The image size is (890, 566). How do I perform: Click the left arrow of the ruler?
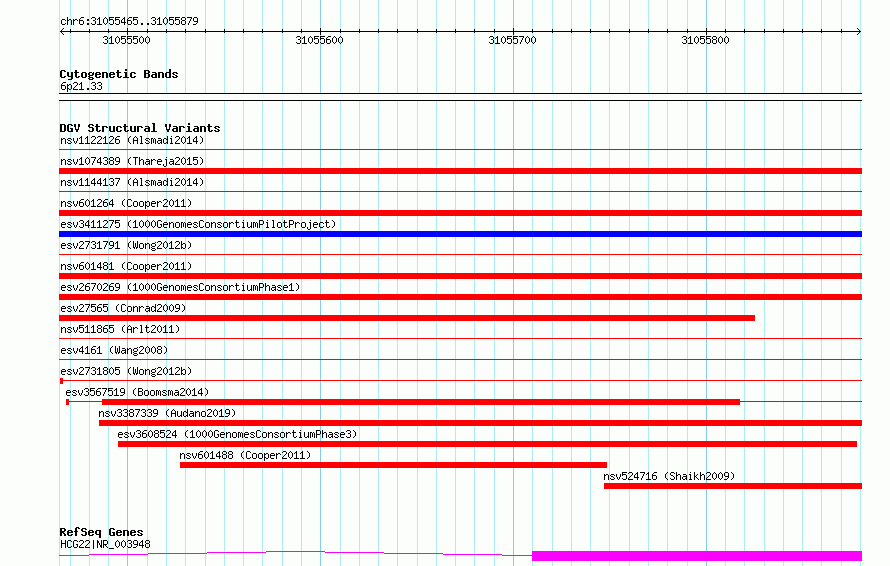62,32
